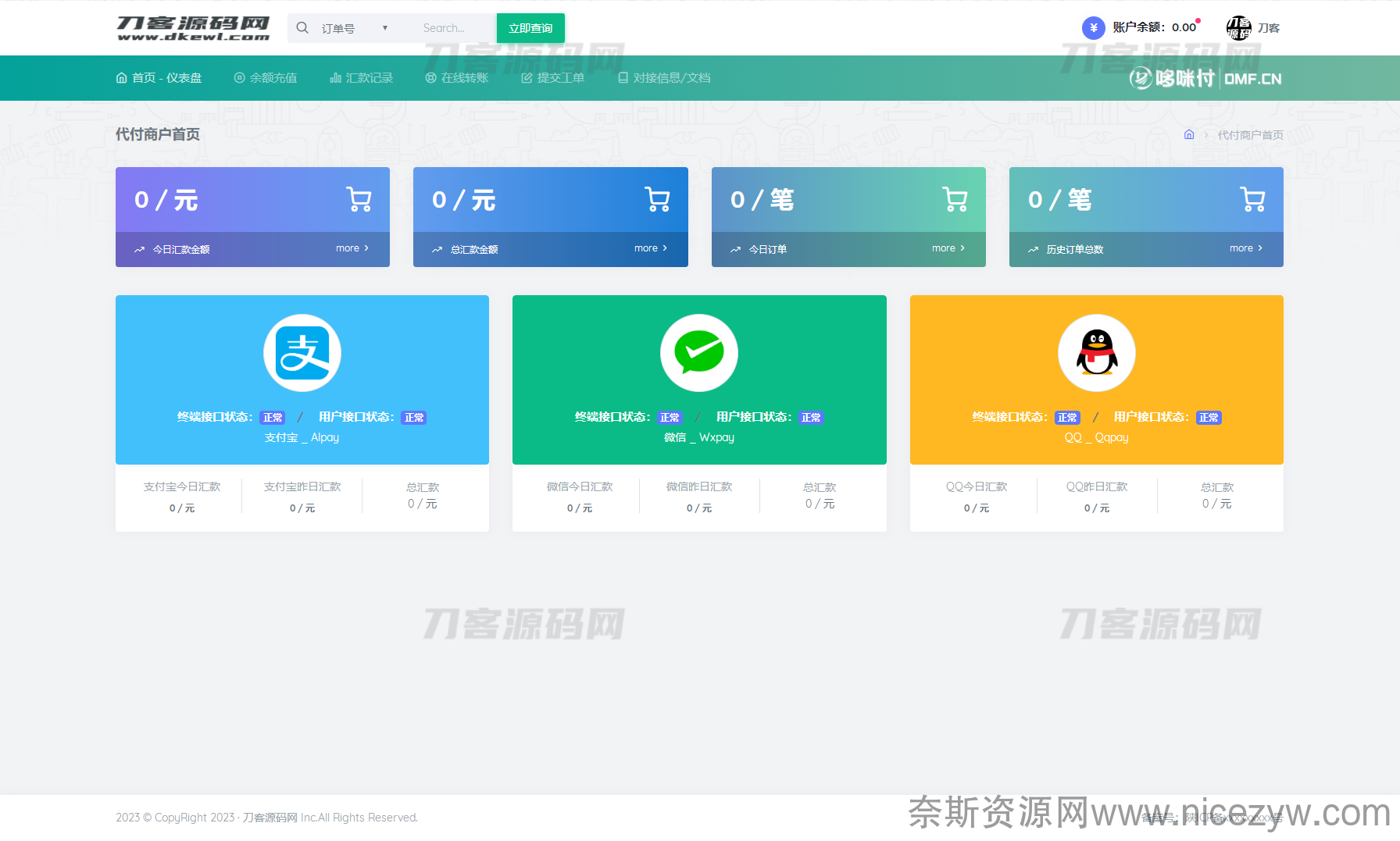1400x841 pixels.
Task: Click cart icon on 历史订单总数 card
Action: click(x=1252, y=199)
